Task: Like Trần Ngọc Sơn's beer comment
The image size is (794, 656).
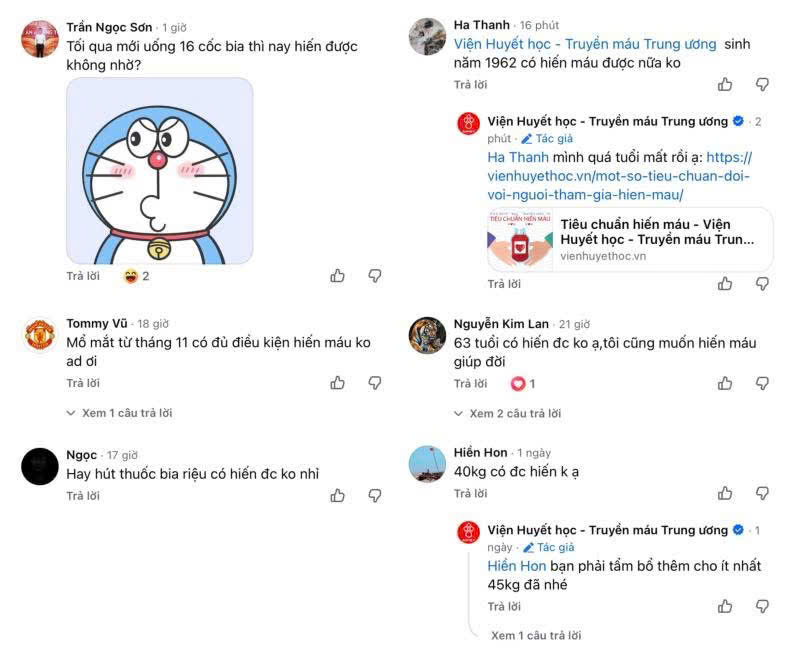Action: pyautogui.click(x=338, y=276)
